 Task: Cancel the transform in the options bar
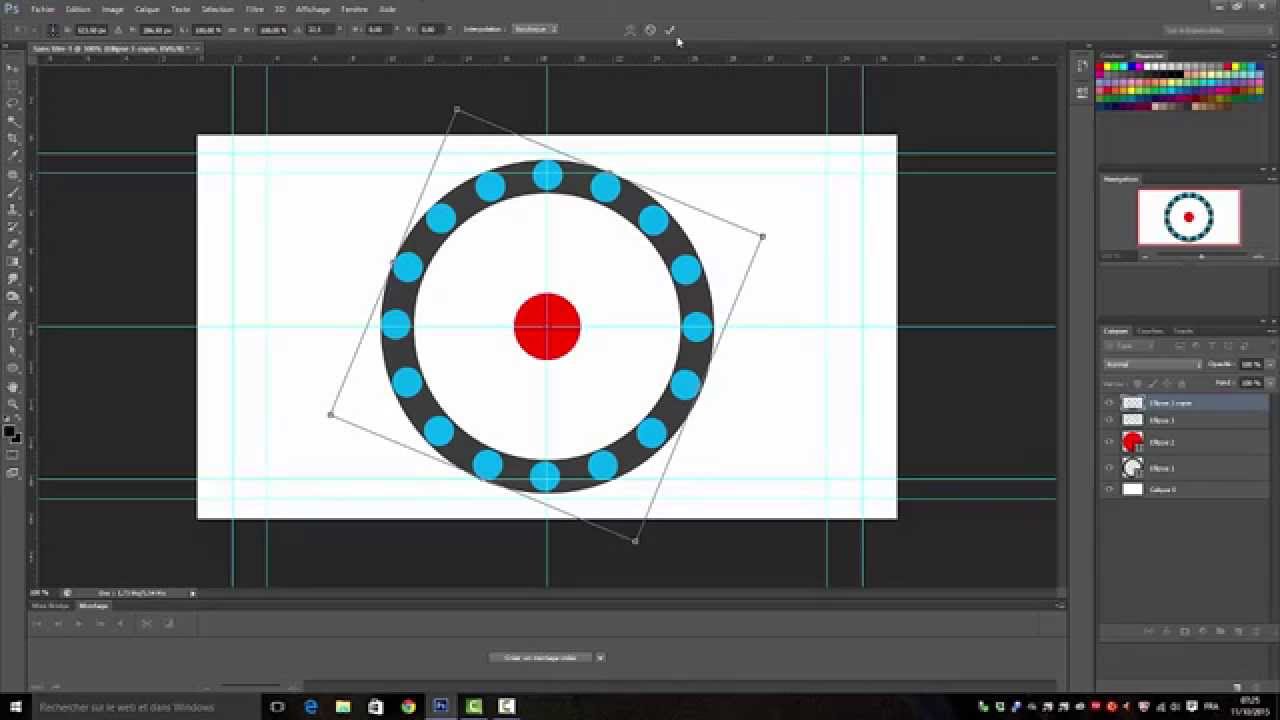pos(650,30)
